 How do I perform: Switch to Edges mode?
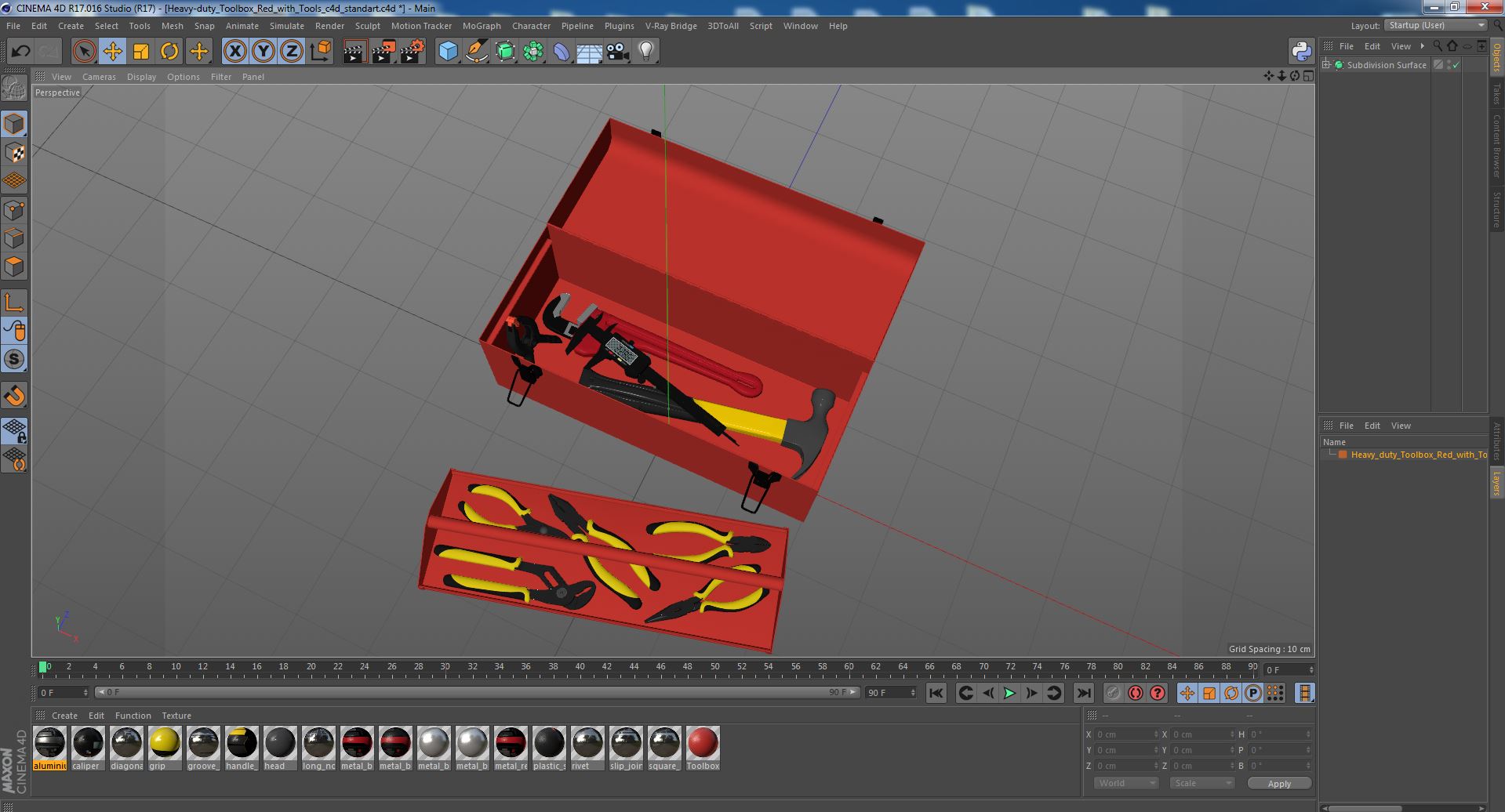[x=14, y=238]
